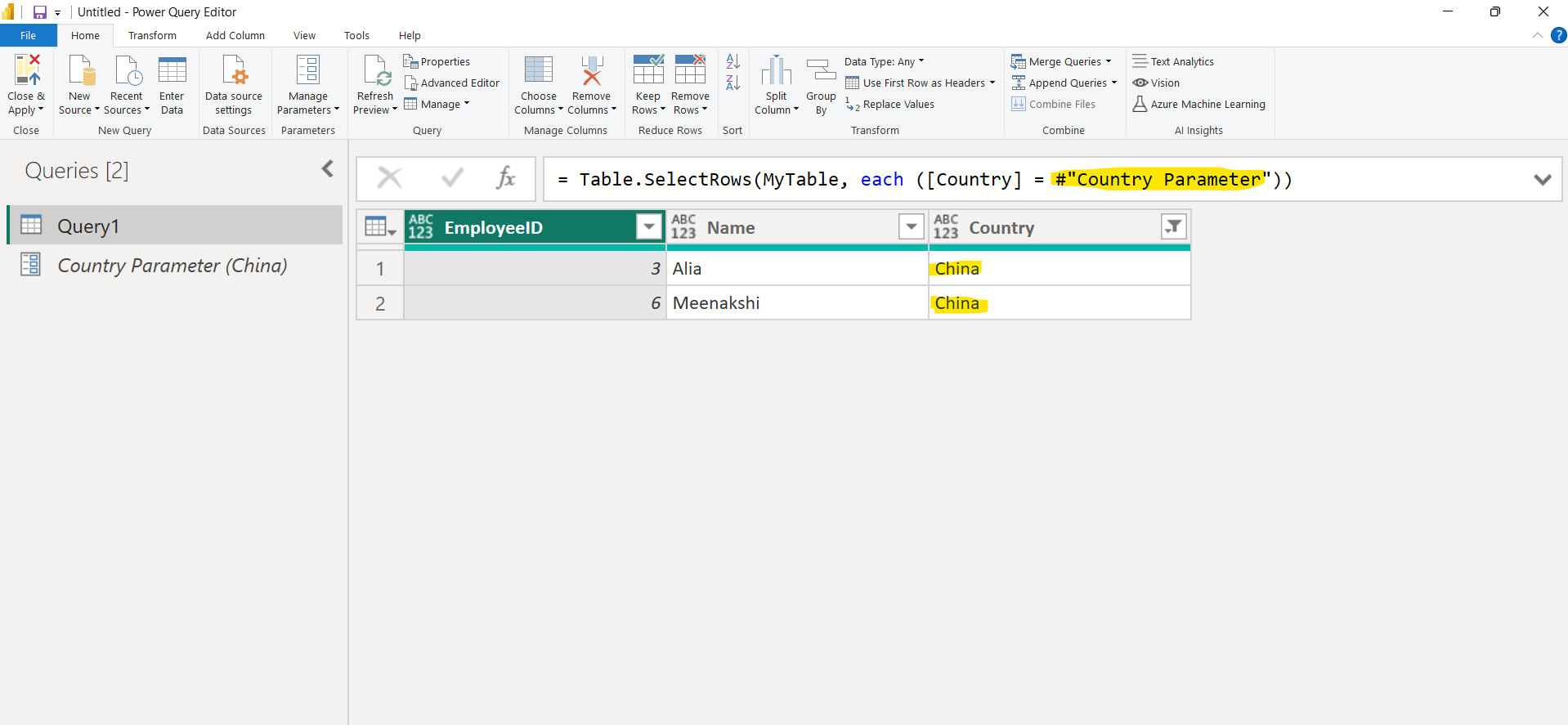
Task: Switch to the Transform tab
Action: click(x=152, y=35)
